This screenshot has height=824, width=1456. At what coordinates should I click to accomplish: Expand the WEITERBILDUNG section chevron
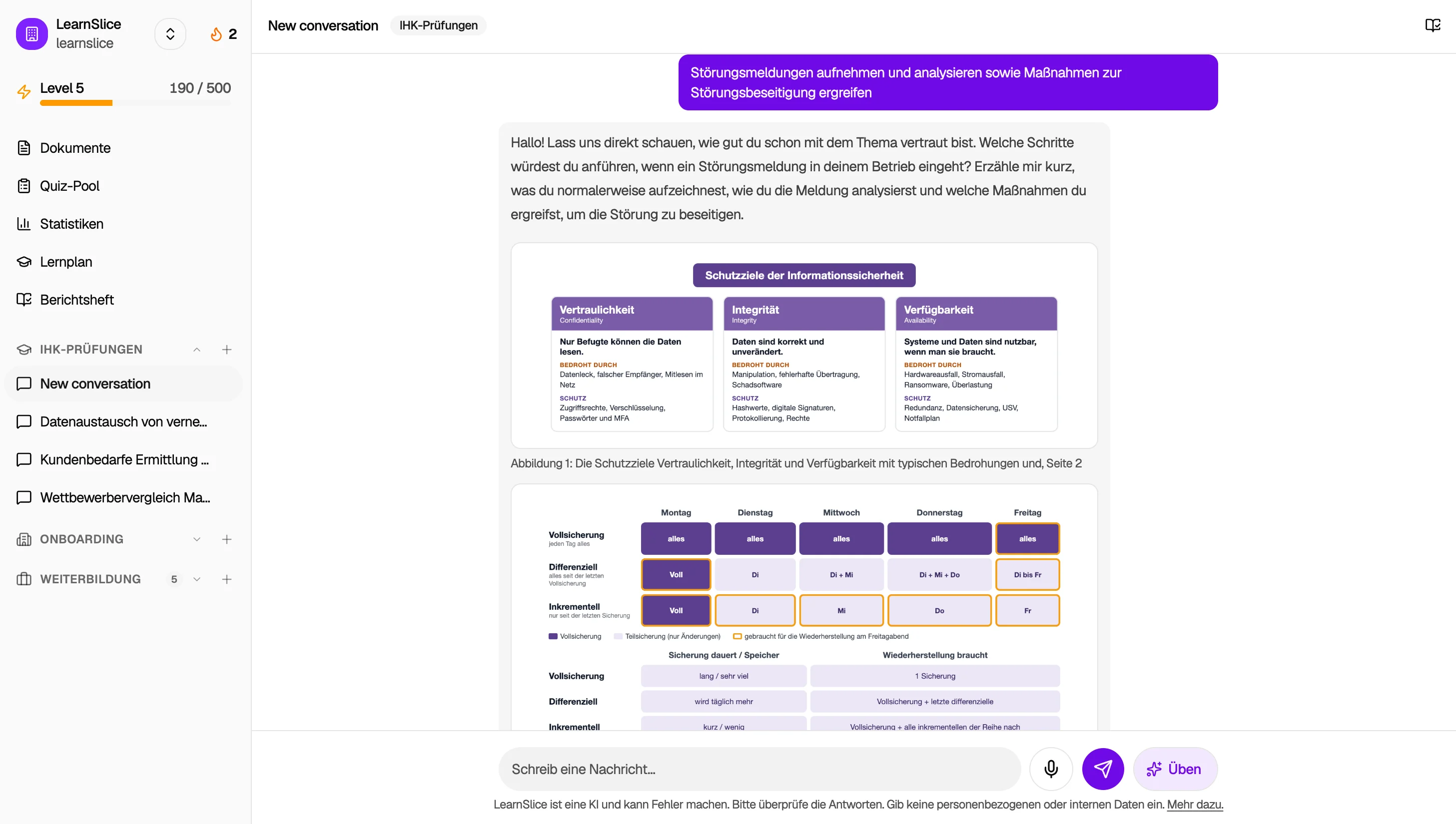tap(197, 579)
